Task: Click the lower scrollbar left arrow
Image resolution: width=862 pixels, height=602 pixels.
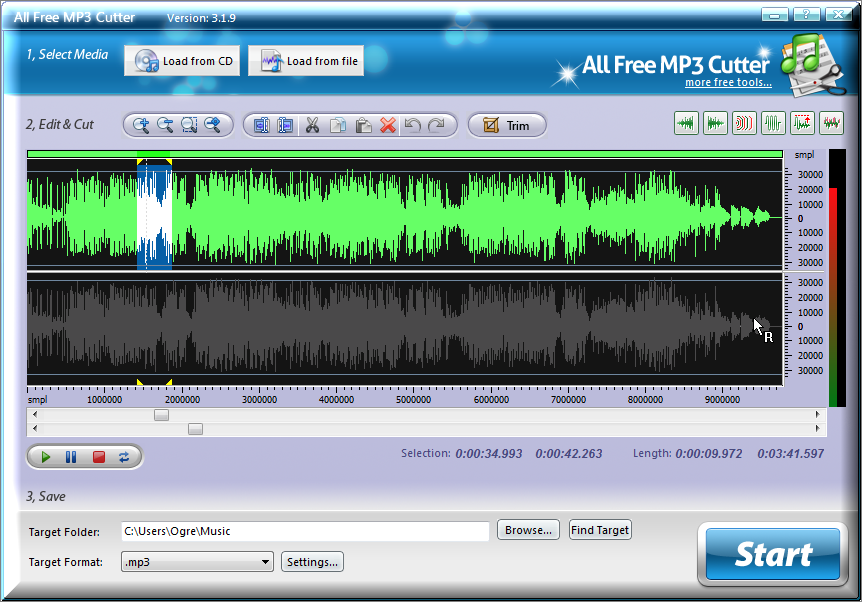Action: click(x=35, y=428)
